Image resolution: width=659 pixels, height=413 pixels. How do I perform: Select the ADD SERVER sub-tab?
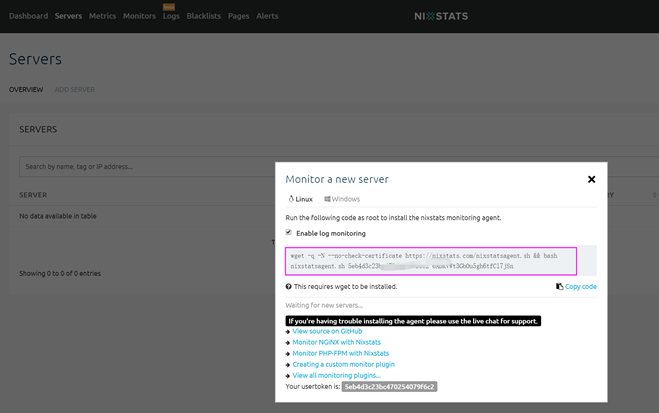75,89
